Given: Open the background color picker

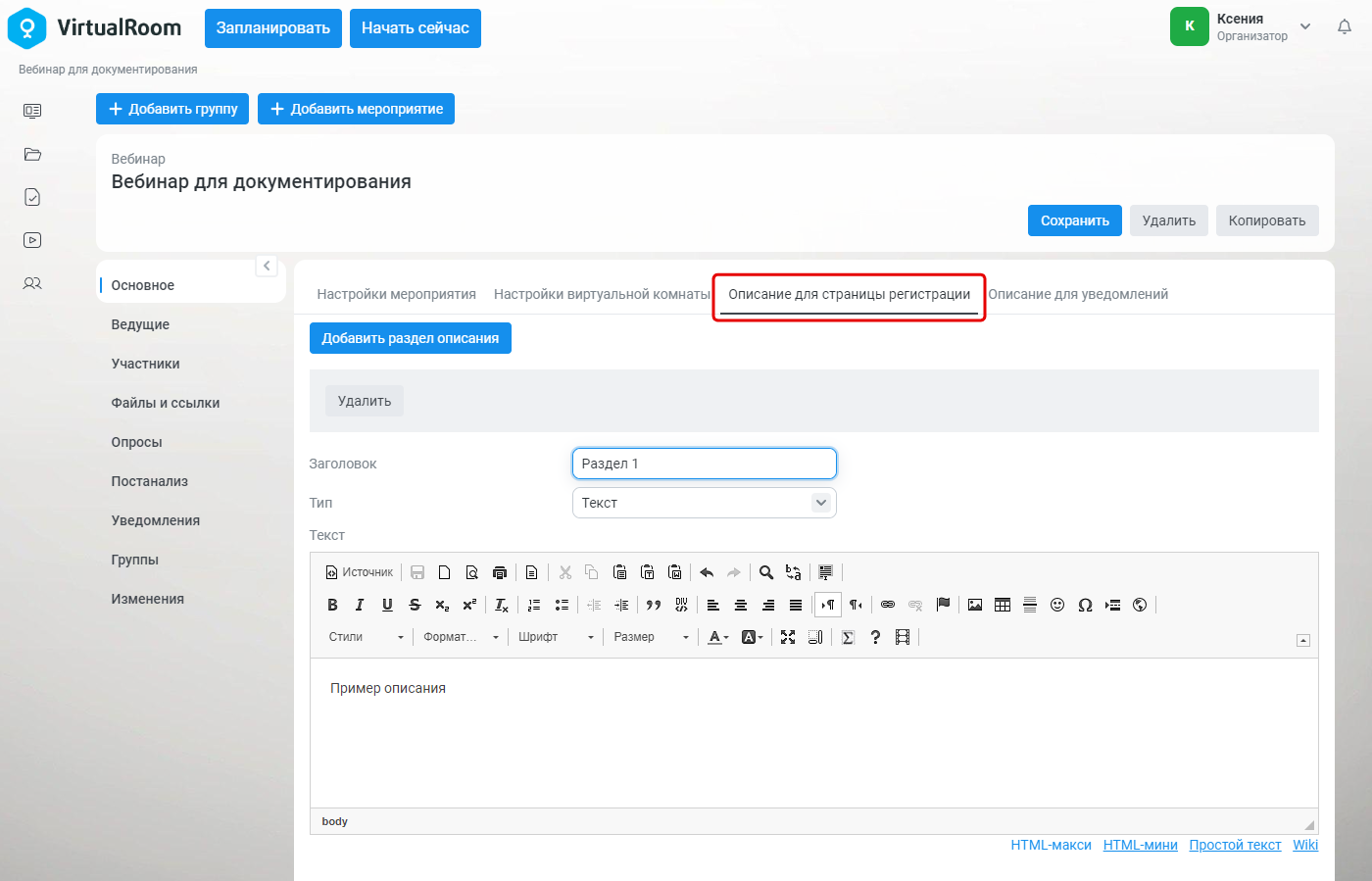Looking at the screenshot, I should tap(752, 637).
